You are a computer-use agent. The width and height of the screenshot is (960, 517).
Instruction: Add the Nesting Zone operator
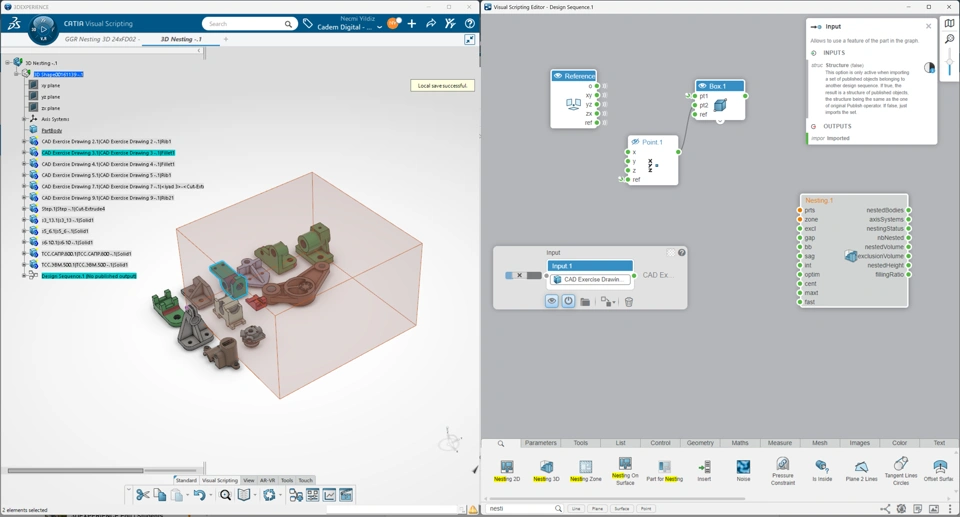pyautogui.click(x=585, y=470)
